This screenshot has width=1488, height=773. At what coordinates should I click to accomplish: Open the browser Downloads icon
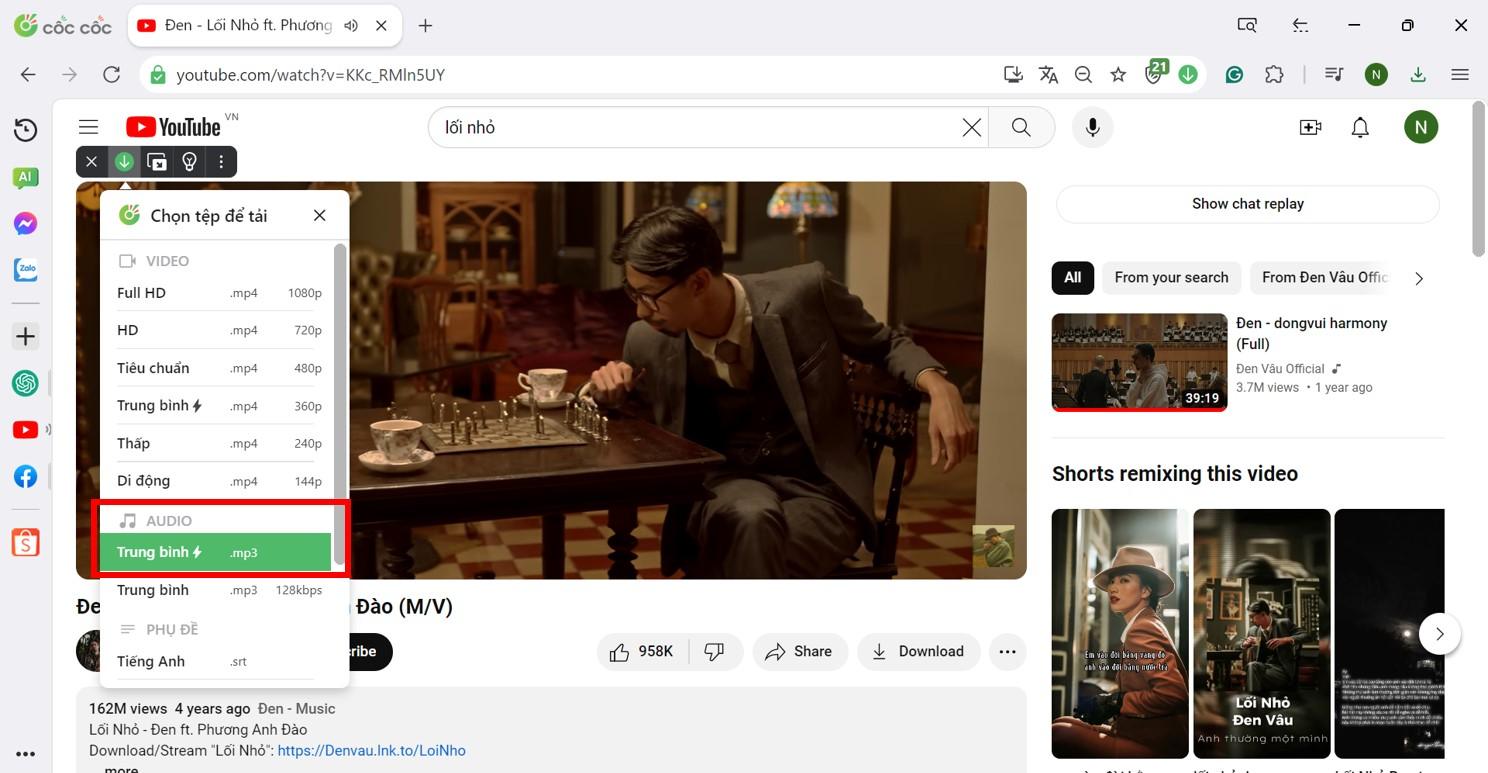(x=1418, y=75)
